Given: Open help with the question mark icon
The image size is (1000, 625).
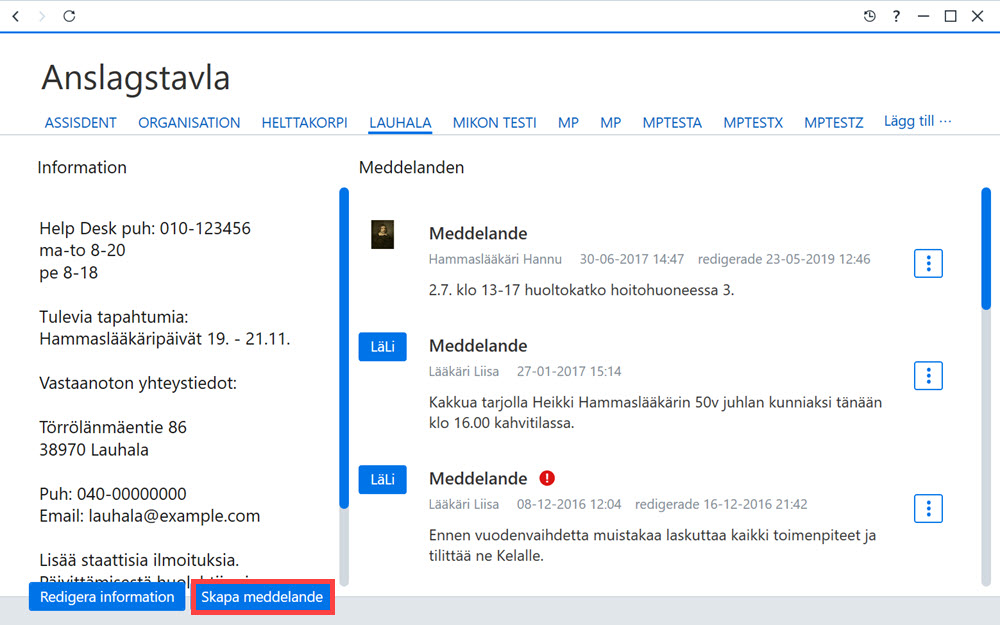Looking at the screenshot, I should click(x=896, y=16).
